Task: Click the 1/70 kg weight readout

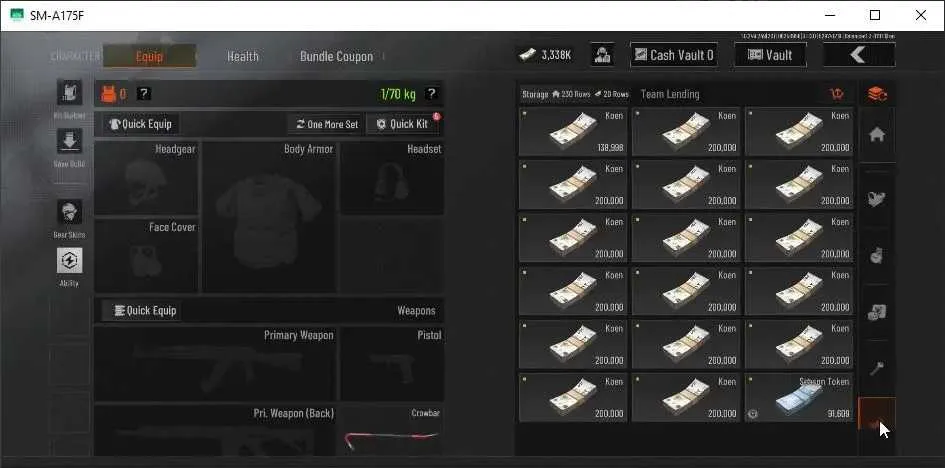Action: (398, 94)
